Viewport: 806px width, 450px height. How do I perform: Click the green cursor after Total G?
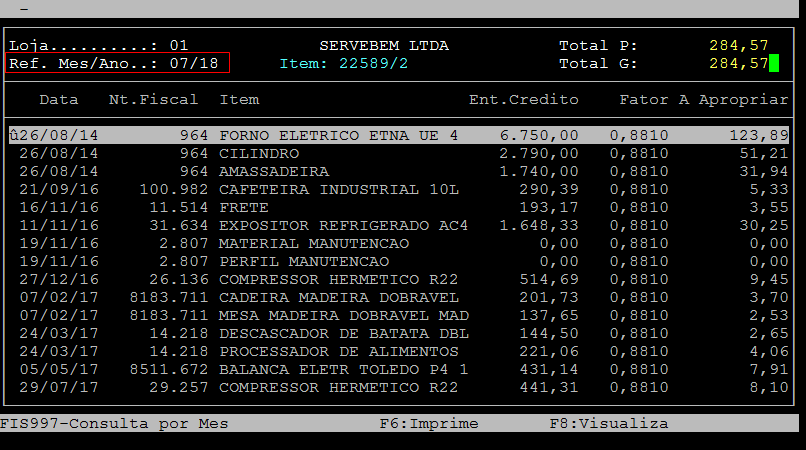coord(774,64)
